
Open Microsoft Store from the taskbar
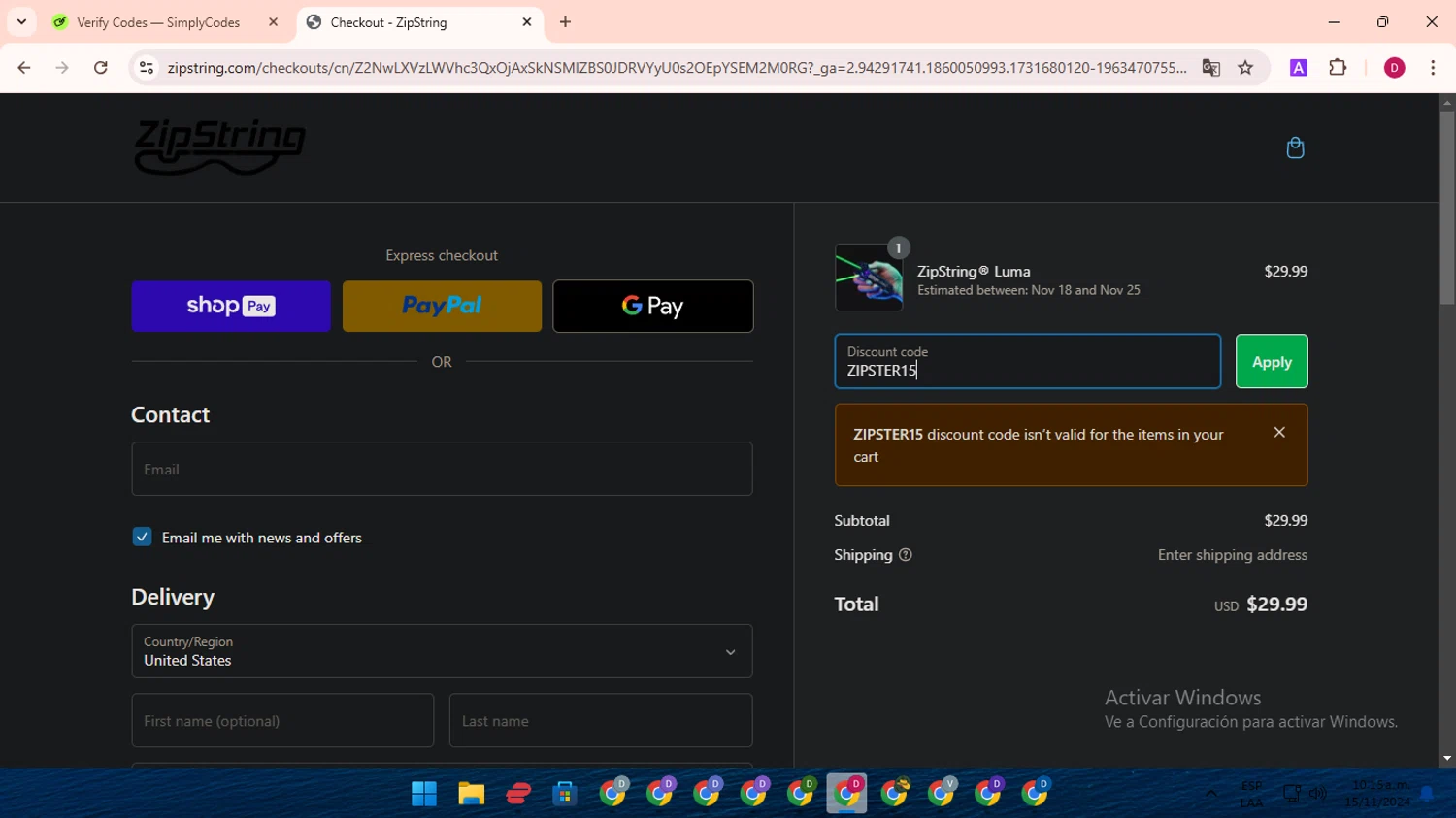pyautogui.click(x=565, y=794)
